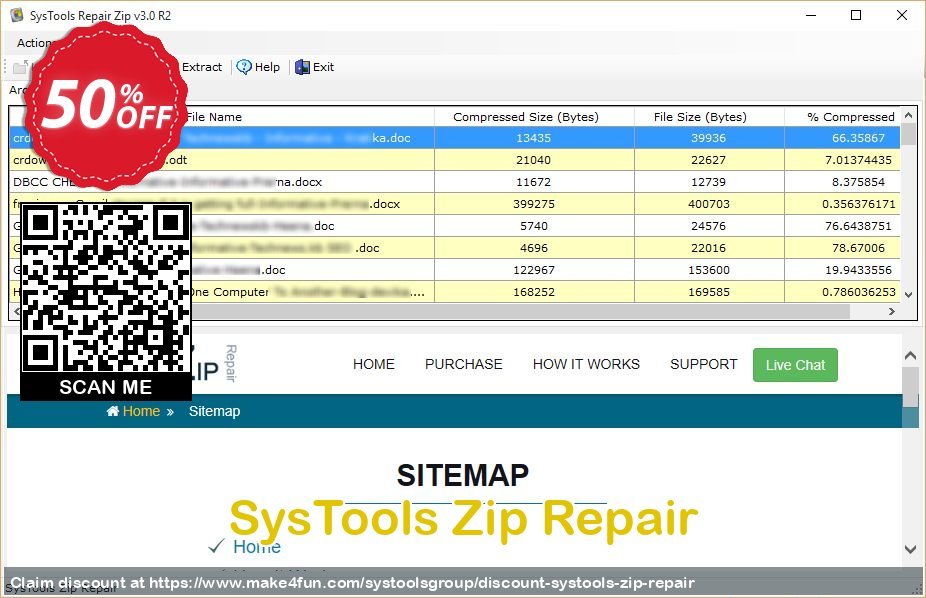Click the SysTools app icon in the title bar
Viewport: 926px width, 598px height.
point(17,15)
